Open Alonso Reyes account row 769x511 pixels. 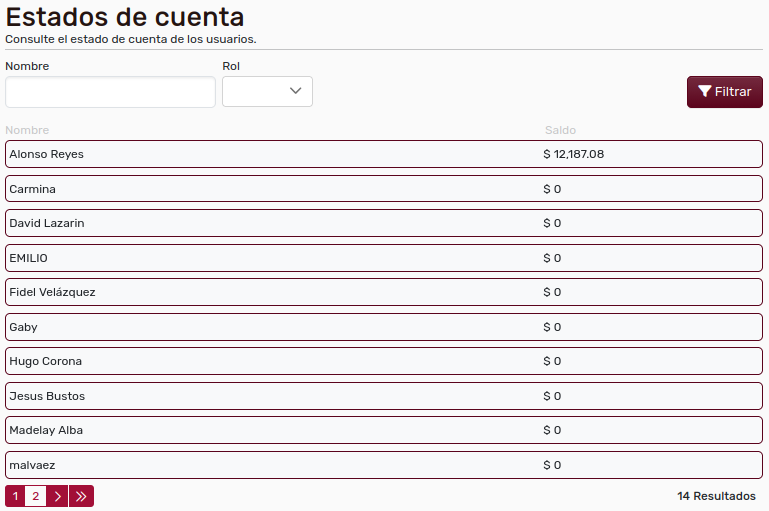384,154
